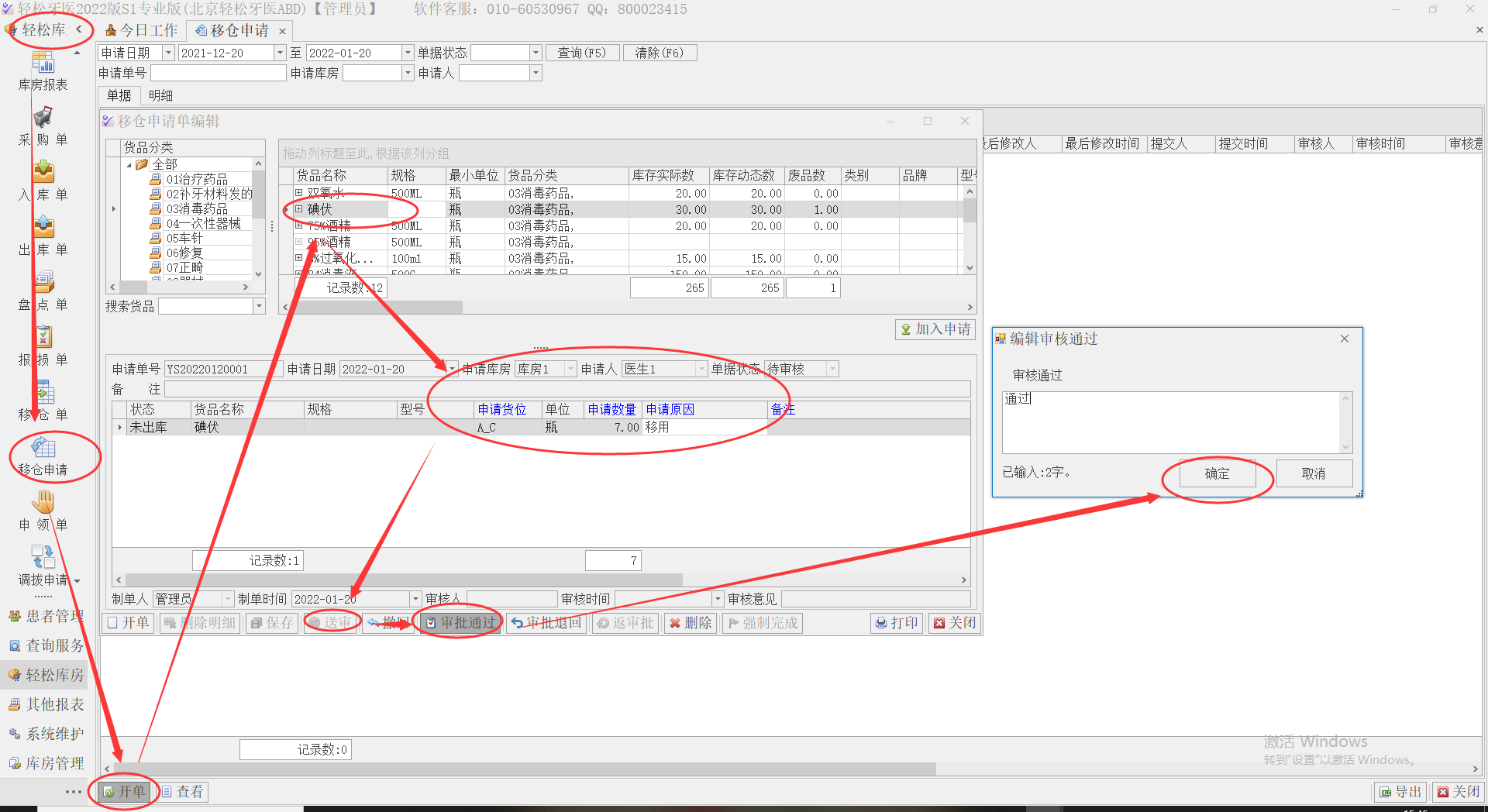Click the 查询(F5) button
Viewport: 1488px width, 812px height.
[583, 53]
